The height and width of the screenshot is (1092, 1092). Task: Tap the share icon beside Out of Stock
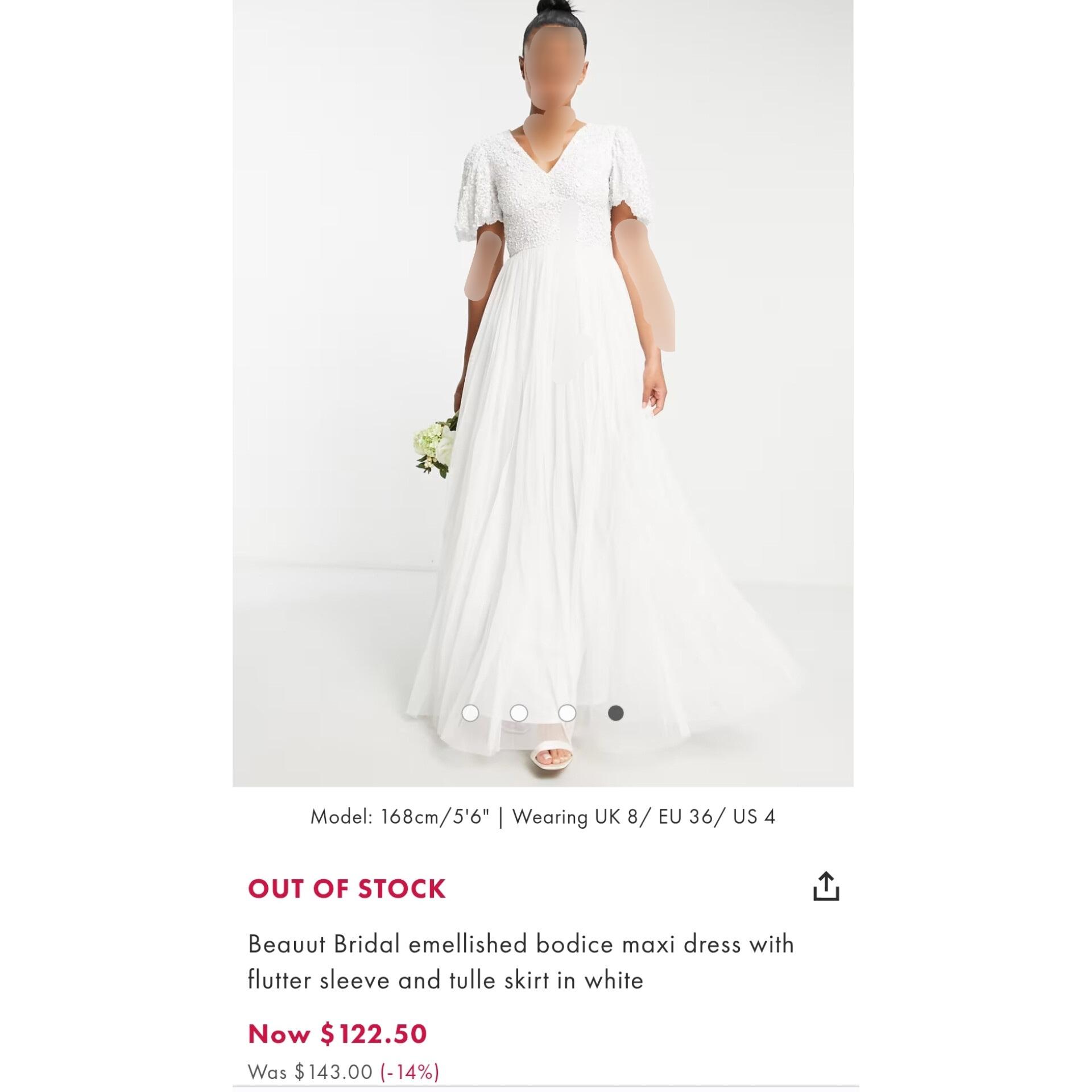coord(826,886)
